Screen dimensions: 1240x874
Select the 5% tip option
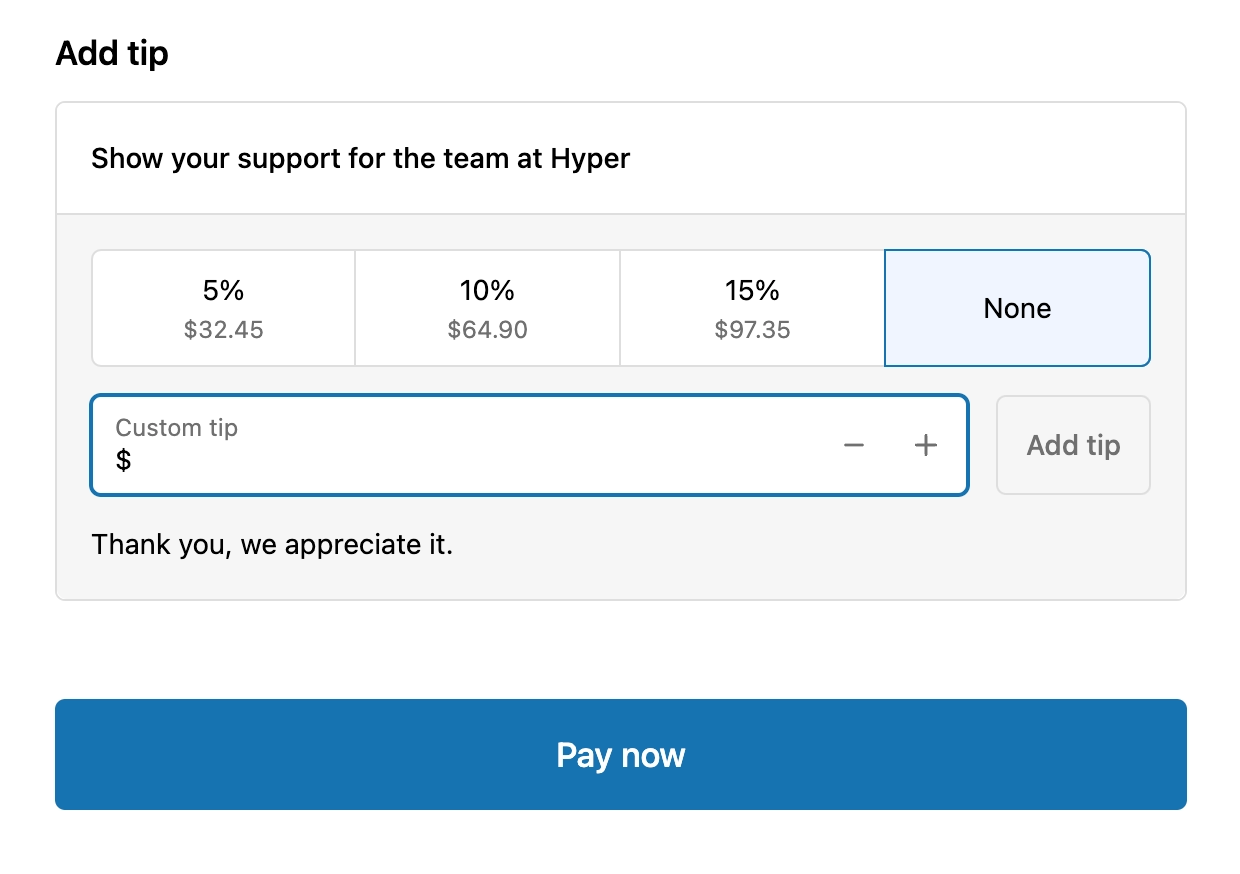223,308
